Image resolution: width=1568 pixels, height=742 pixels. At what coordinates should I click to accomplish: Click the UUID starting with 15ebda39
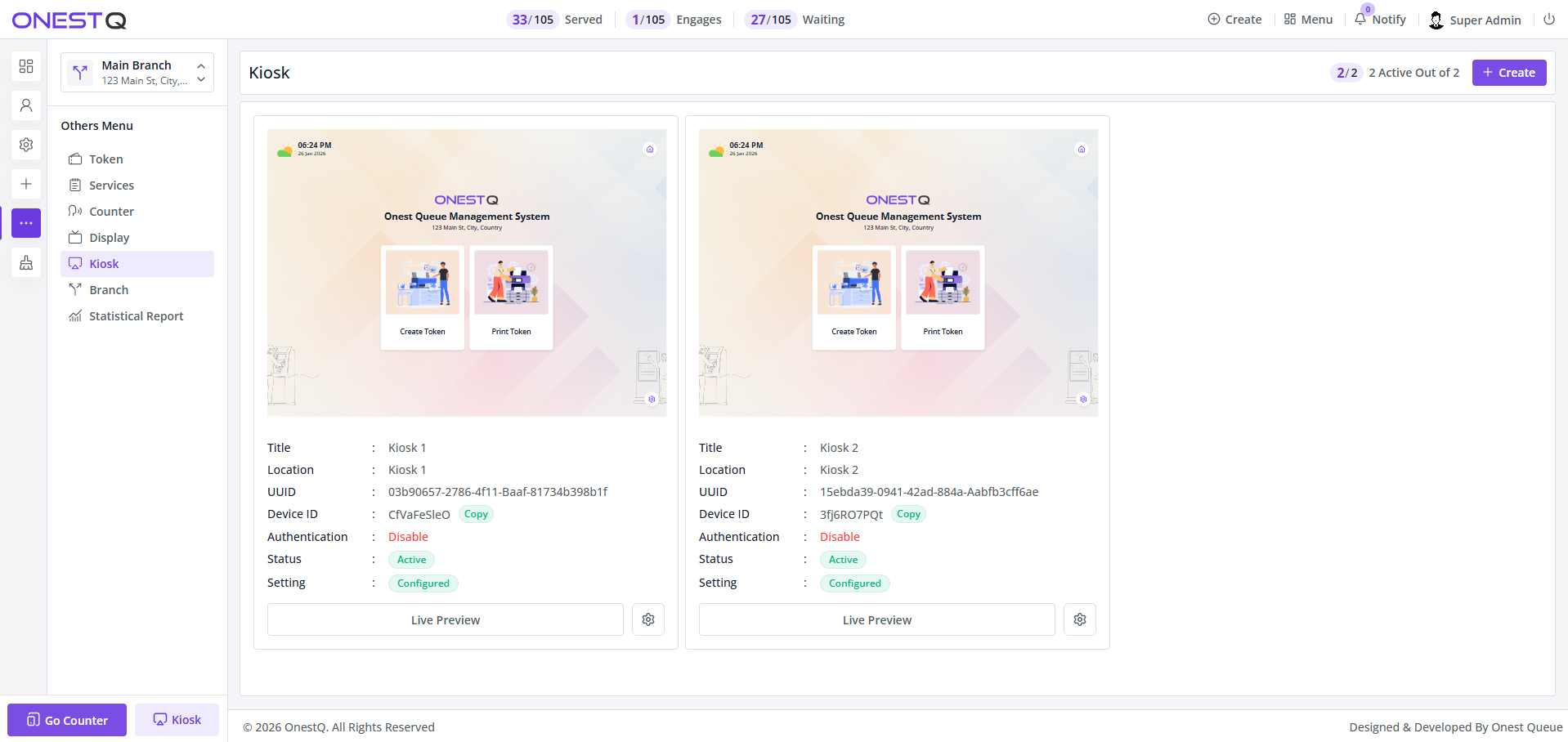click(930, 492)
